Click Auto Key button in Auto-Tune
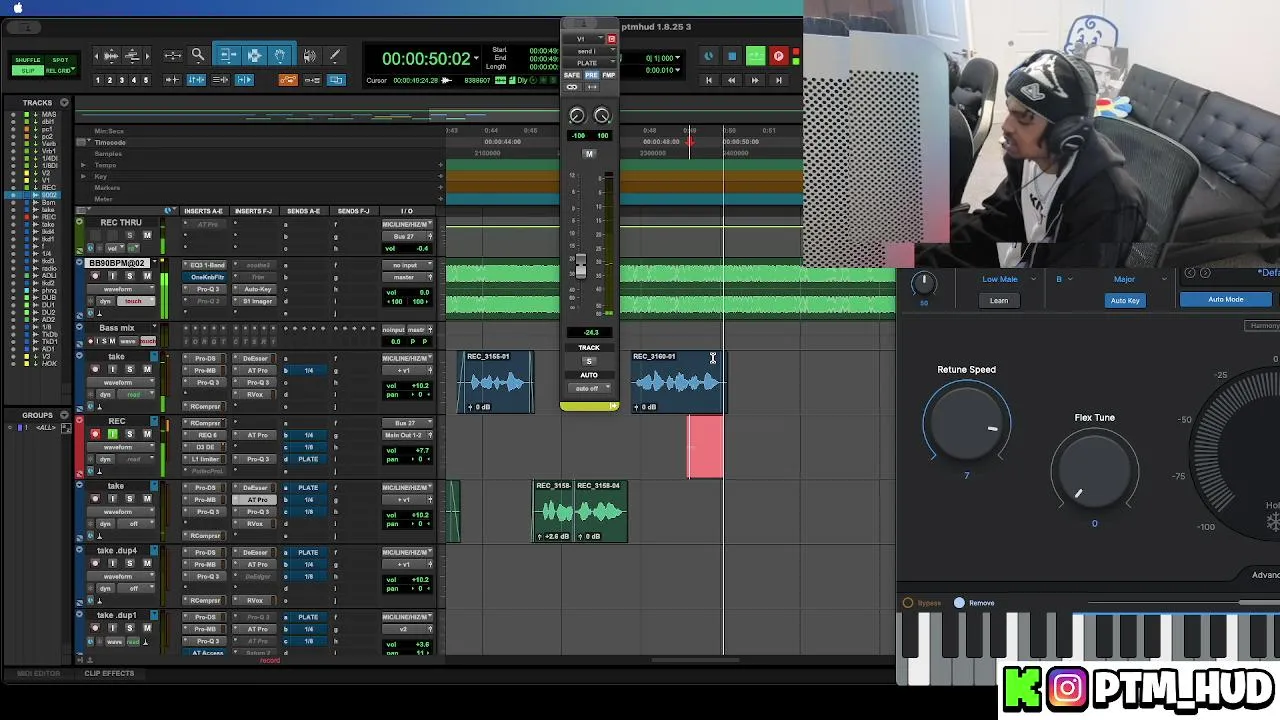Screen dimensions: 1280x720 [x=1125, y=300]
